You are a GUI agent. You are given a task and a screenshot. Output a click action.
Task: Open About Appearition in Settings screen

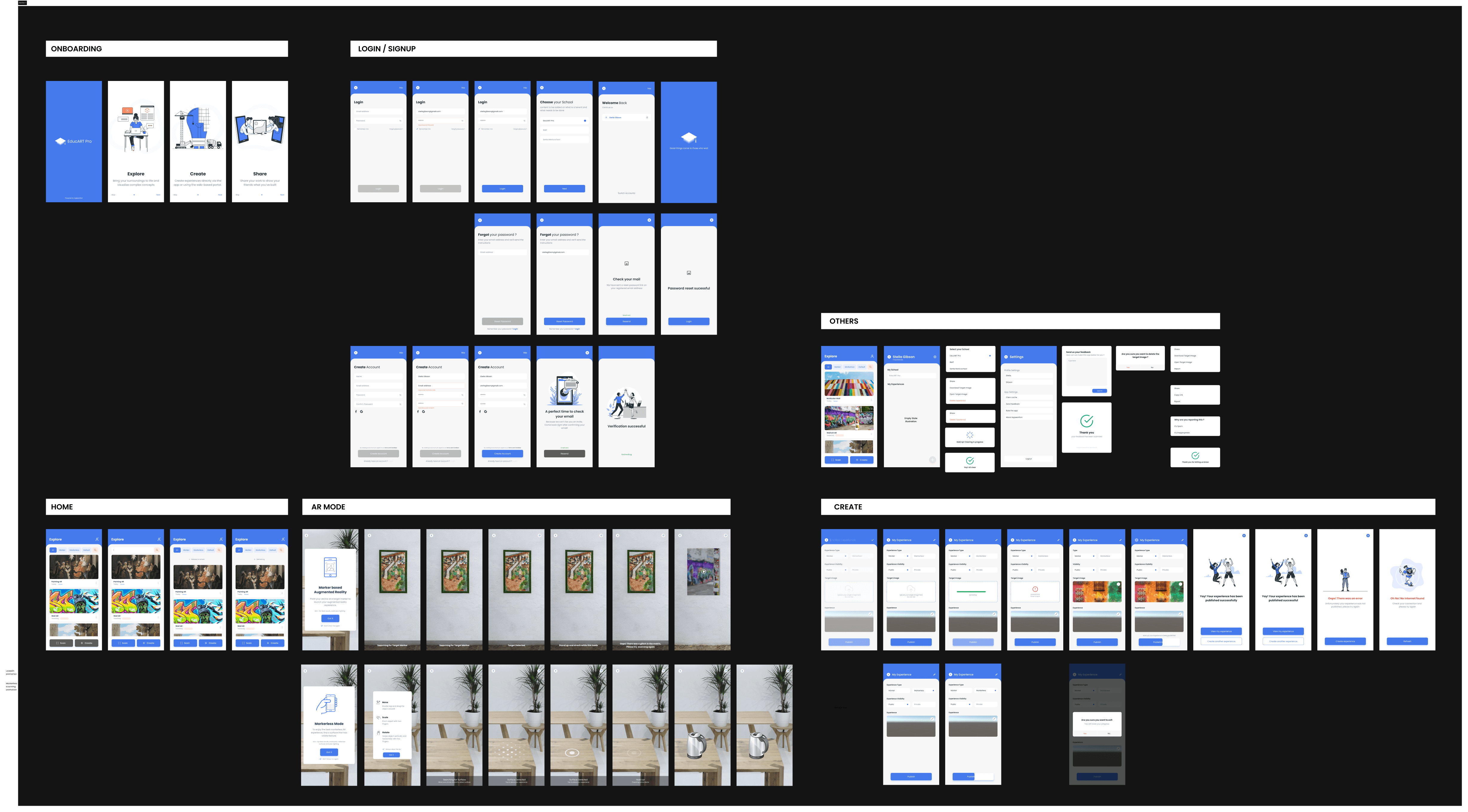(x=1028, y=417)
